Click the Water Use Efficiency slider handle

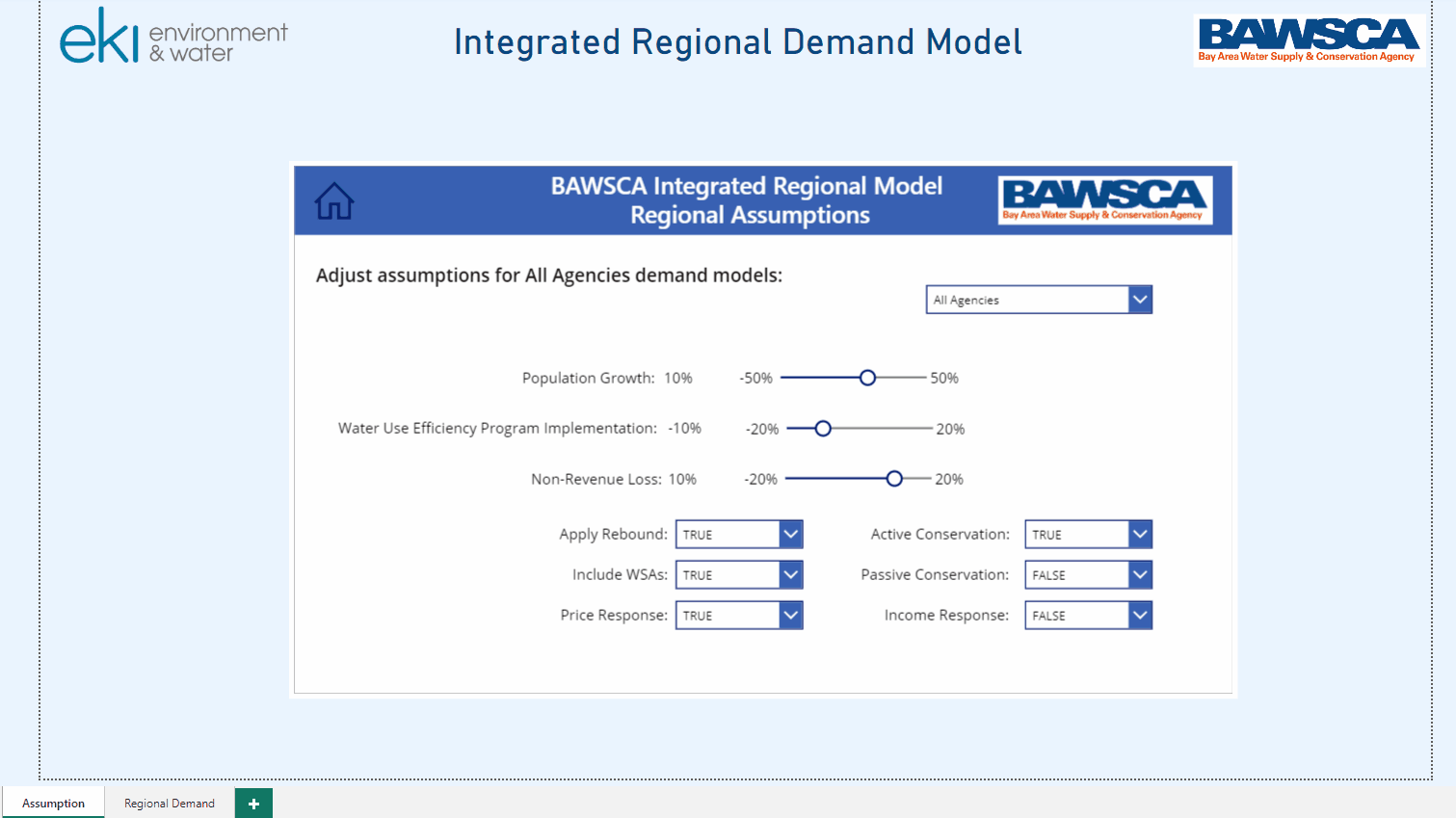pos(823,428)
